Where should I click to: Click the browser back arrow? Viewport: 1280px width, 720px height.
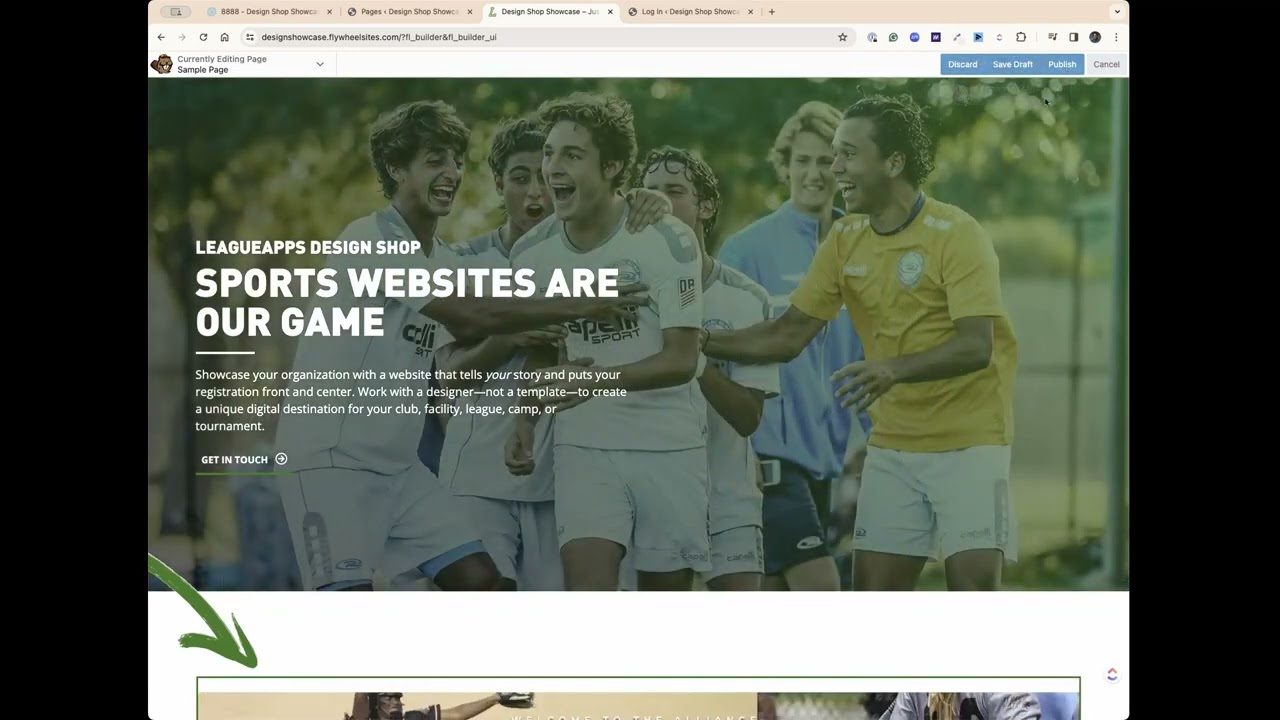161,37
